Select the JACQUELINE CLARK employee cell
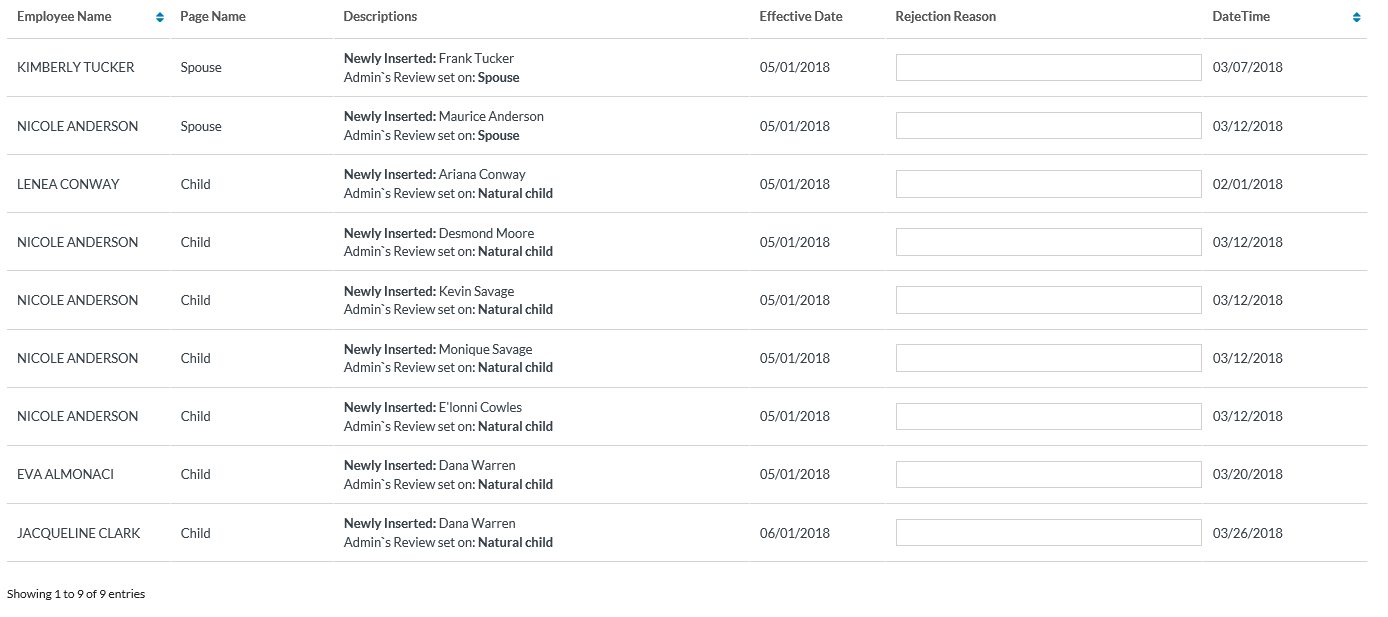Viewport: 1388px width, 617px height. pyautogui.click(x=78, y=533)
